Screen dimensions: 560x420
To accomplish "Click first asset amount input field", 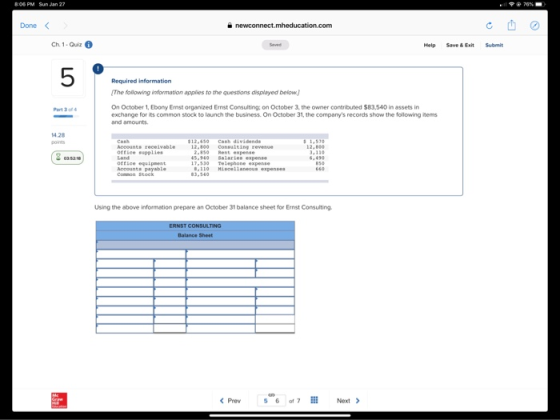I will click(x=170, y=264).
